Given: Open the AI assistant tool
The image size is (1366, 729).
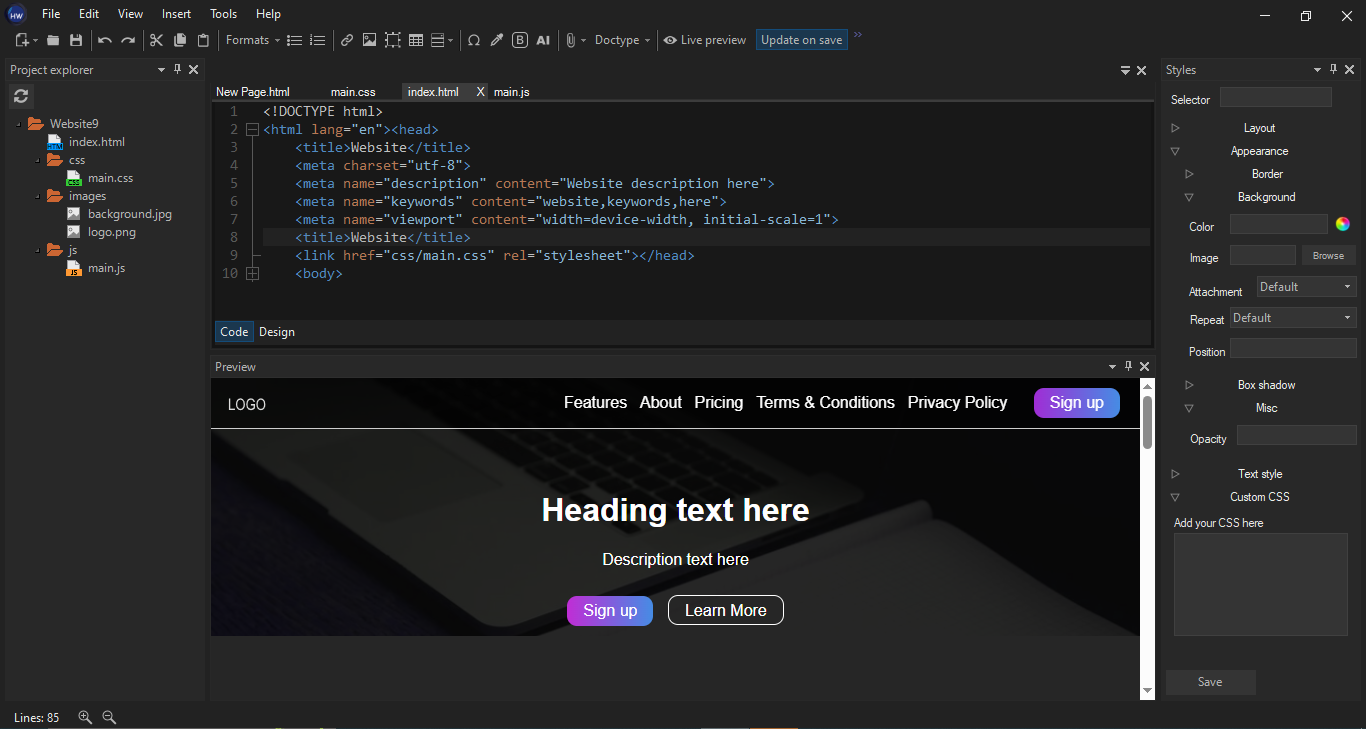Looking at the screenshot, I should click(543, 40).
